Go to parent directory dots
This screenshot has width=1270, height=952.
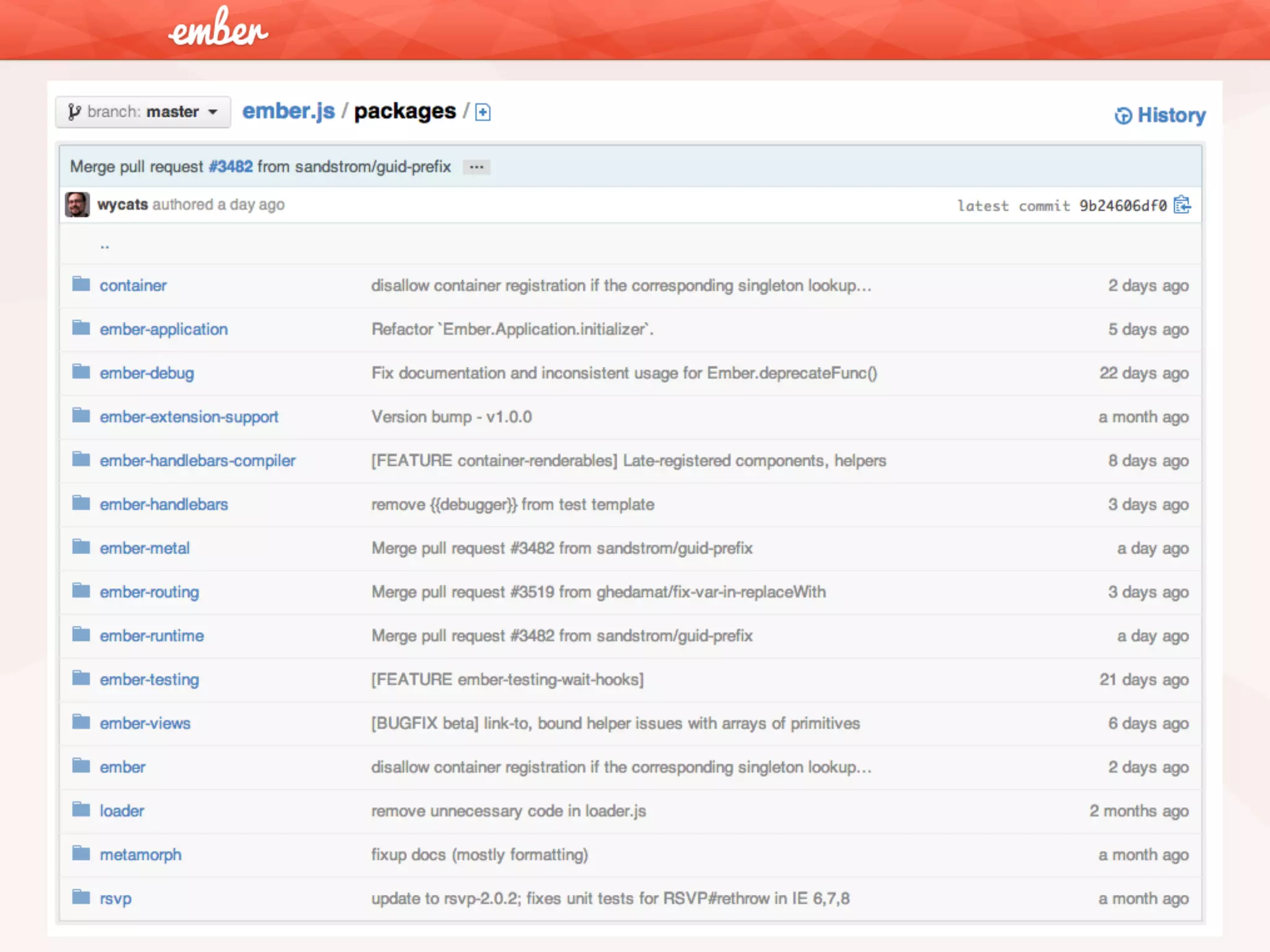(105, 246)
